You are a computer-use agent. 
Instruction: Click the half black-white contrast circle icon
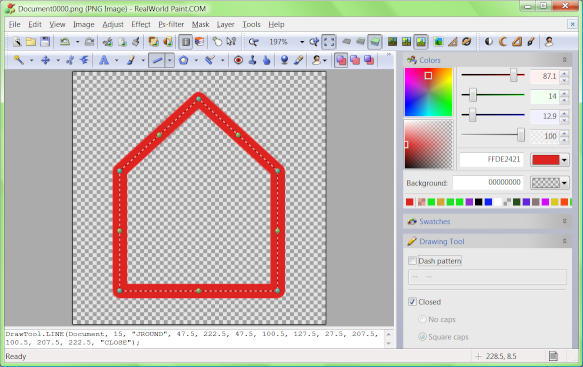coord(489,42)
